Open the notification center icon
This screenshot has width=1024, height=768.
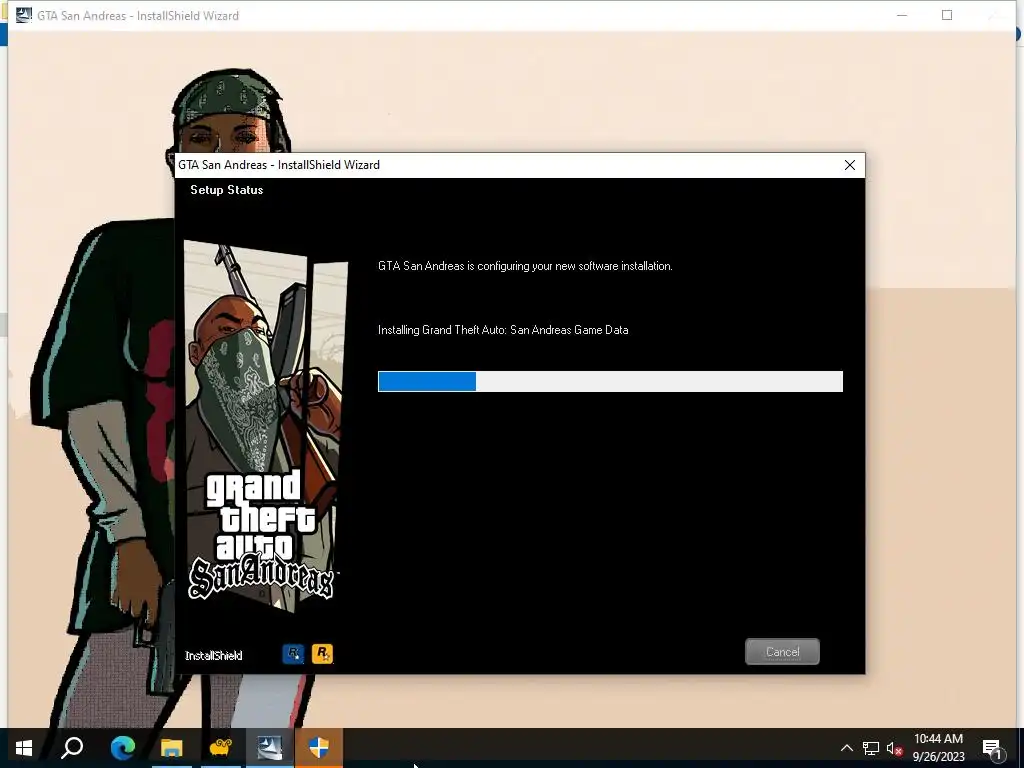click(992, 748)
